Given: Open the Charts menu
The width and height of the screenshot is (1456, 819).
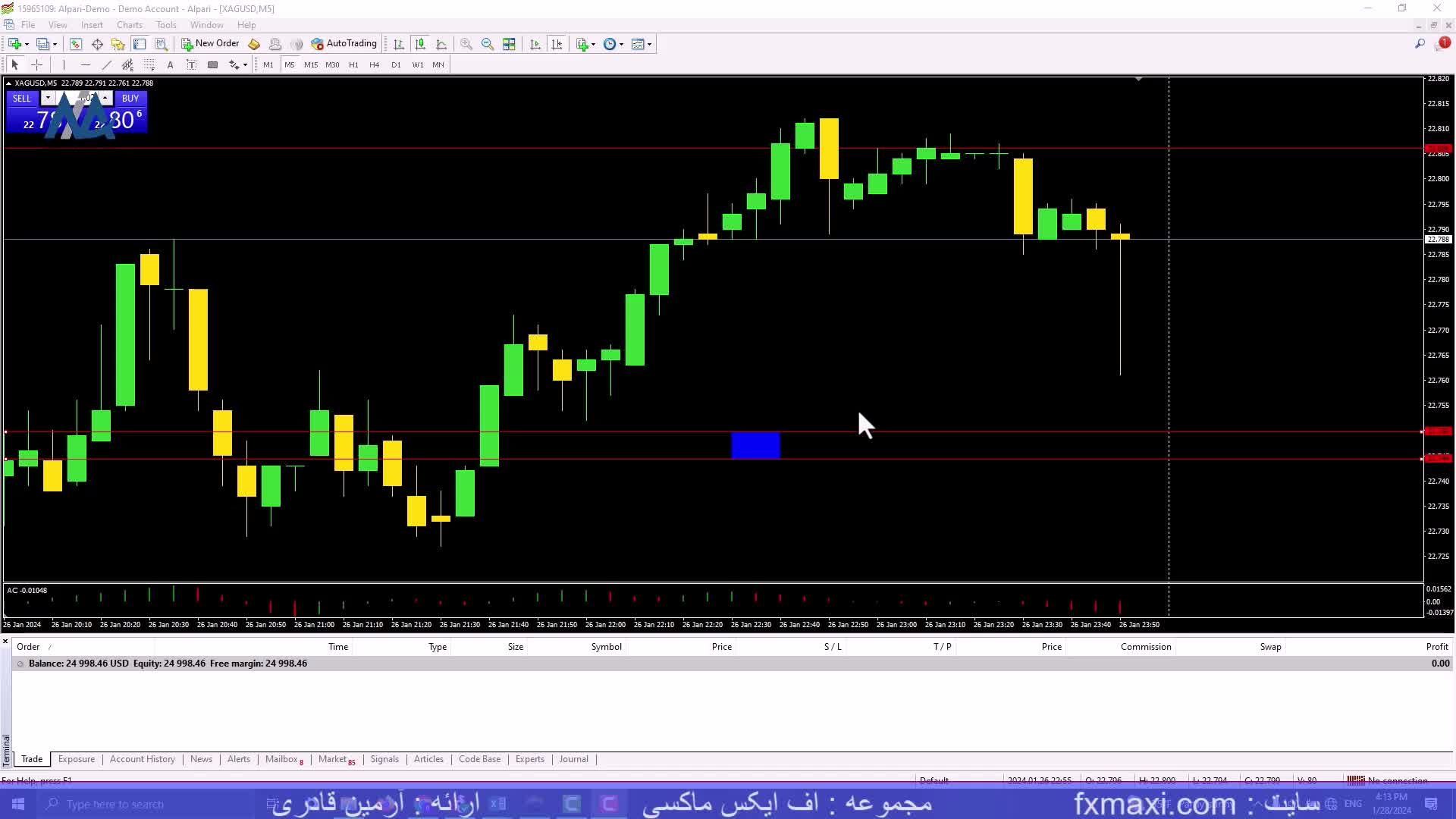Looking at the screenshot, I should click(x=129, y=25).
